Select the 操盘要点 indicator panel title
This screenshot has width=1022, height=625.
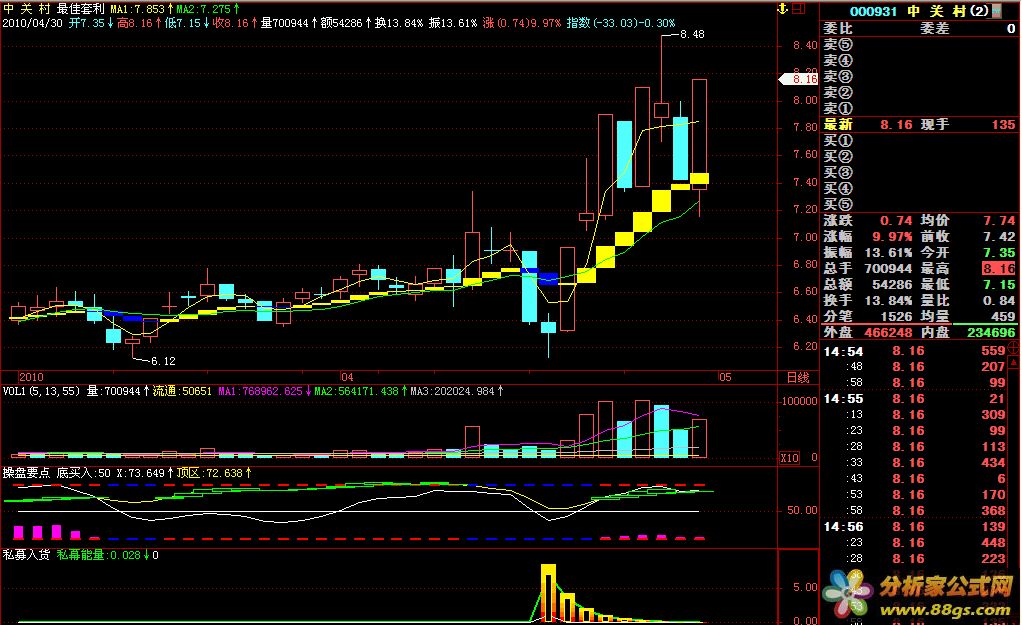coord(26,472)
